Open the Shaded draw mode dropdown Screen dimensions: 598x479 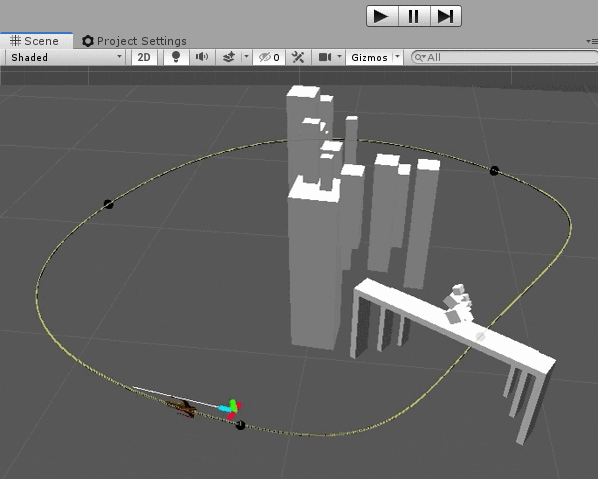point(66,57)
